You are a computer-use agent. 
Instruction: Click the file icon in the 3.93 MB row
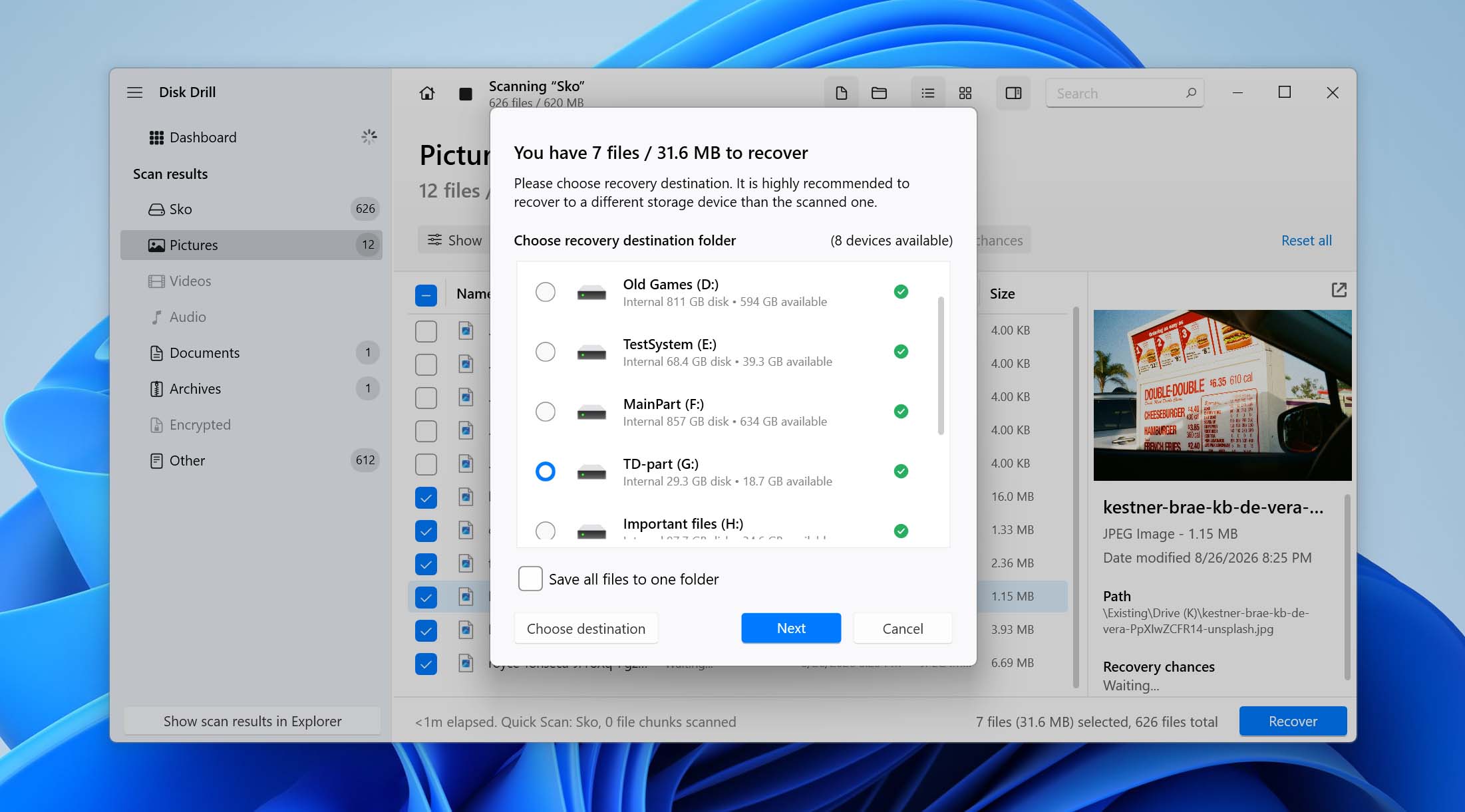click(x=466, y=630)
